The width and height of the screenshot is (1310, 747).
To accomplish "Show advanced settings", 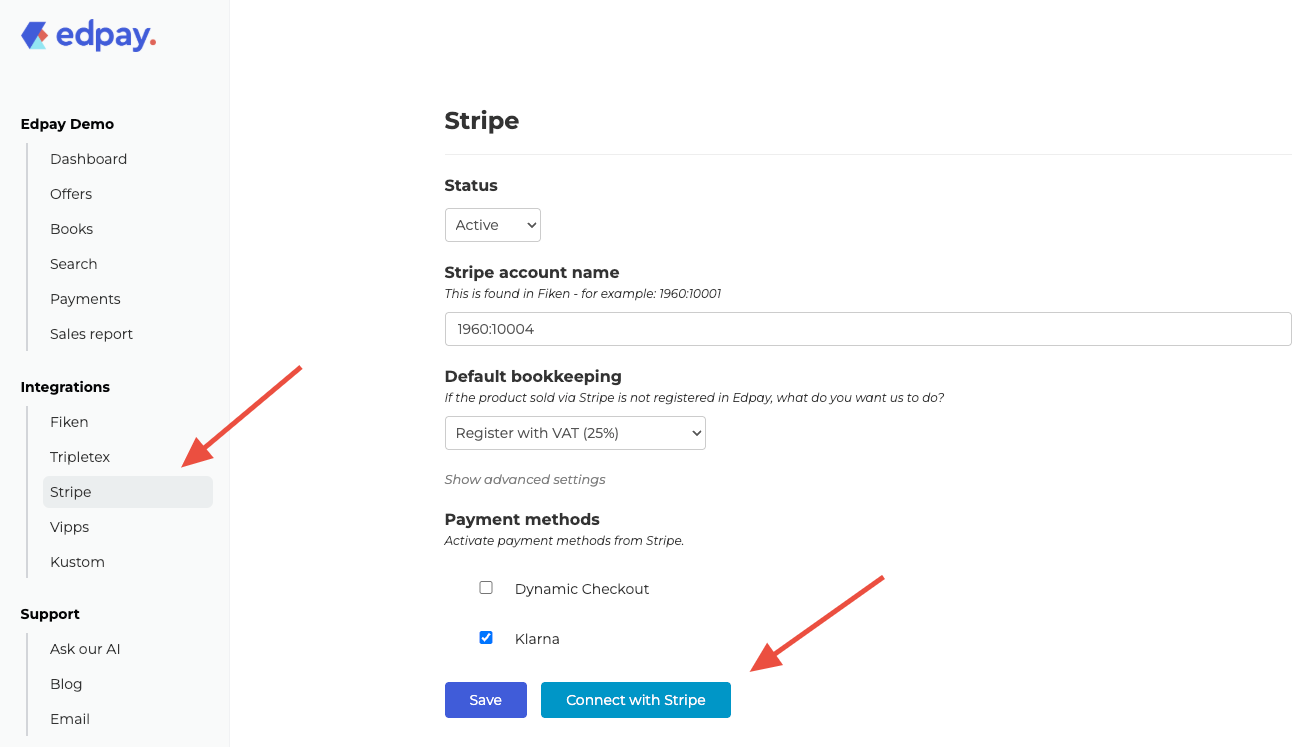I will 525,479.
